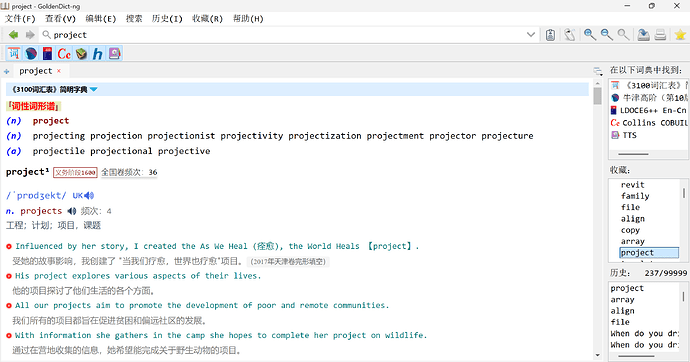
Task: Toggle the Collins Cc dictionary icon
Action: click(x=64, y=54)
